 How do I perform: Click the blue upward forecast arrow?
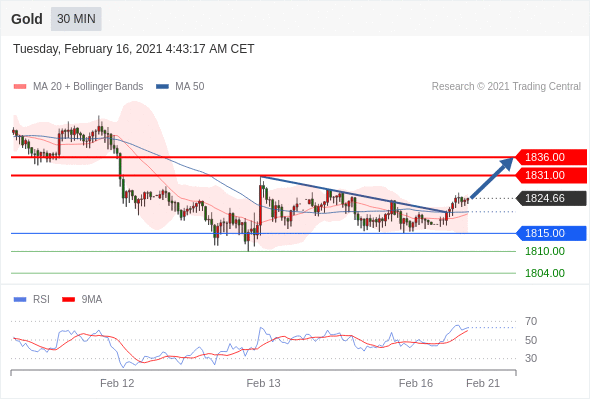[492, 177]
